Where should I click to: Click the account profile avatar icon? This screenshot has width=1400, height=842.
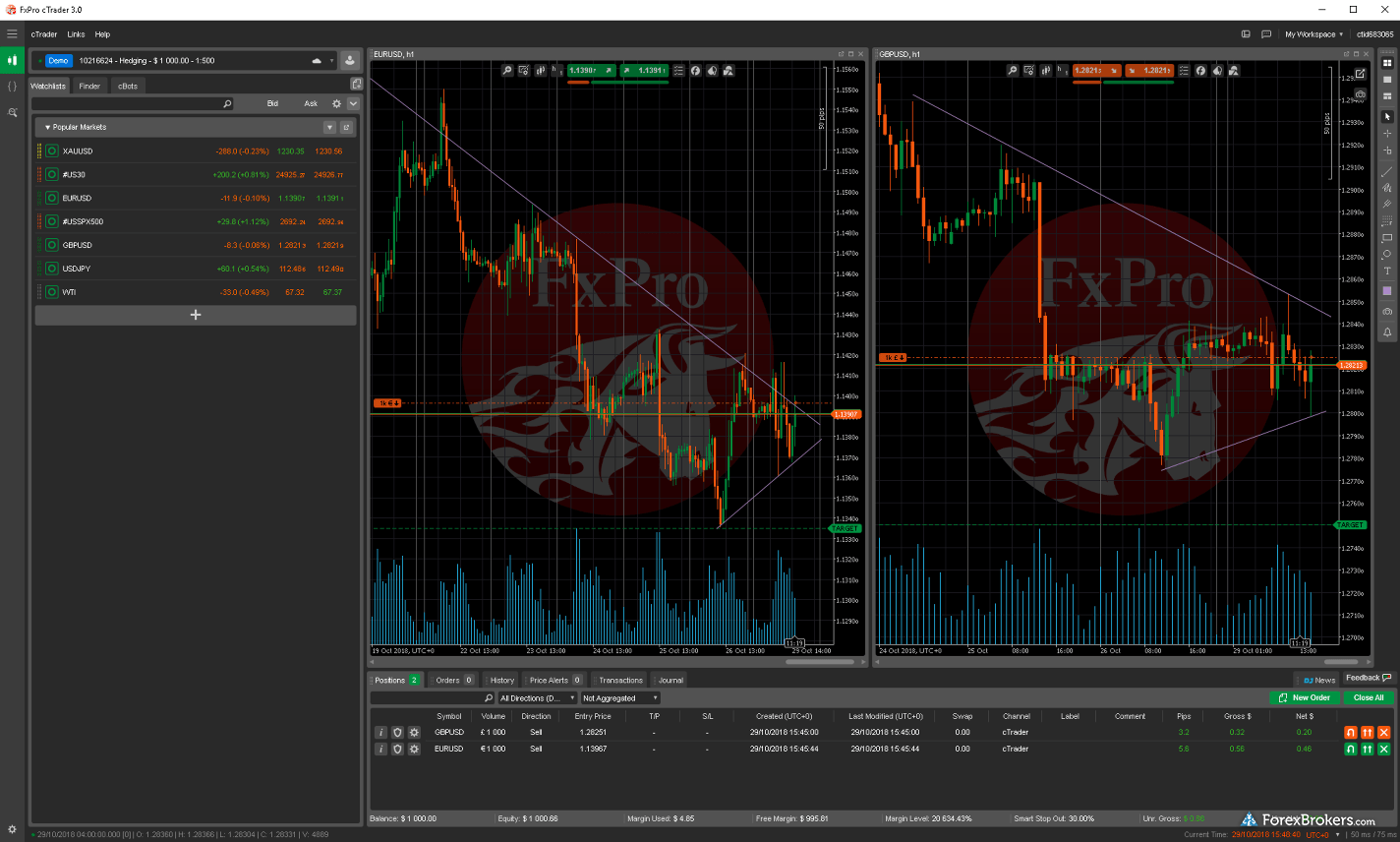pos(349,60)
